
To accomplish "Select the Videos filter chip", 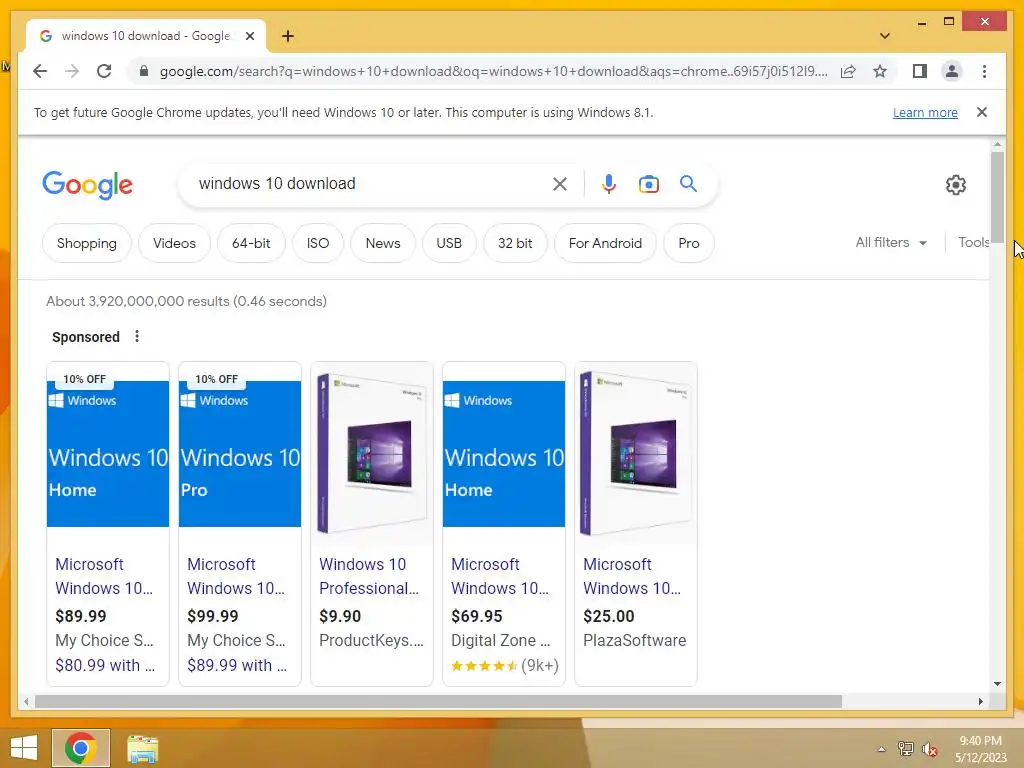I will [174, 243].
